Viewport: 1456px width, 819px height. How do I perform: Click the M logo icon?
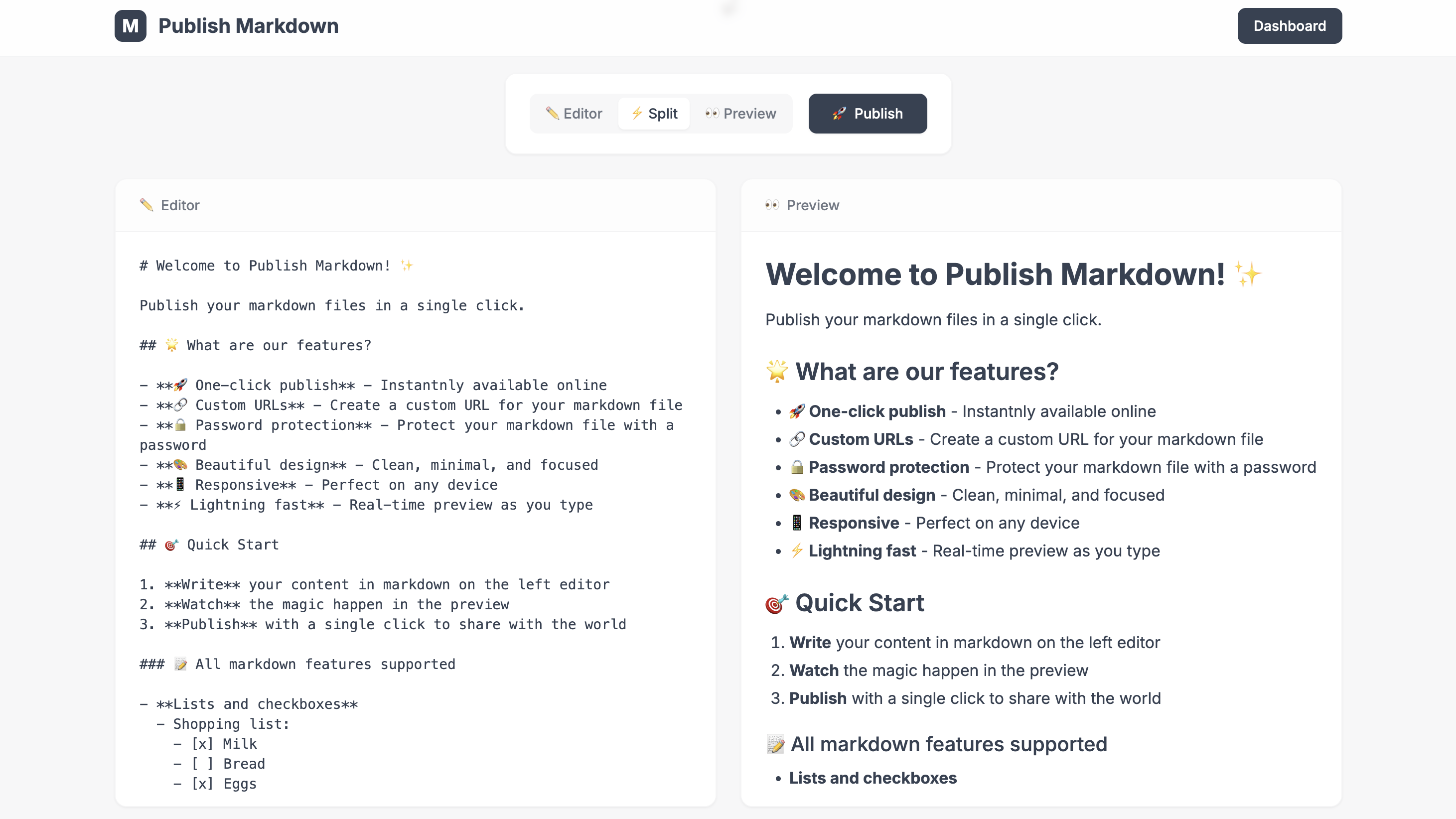[x=130, y=26]
